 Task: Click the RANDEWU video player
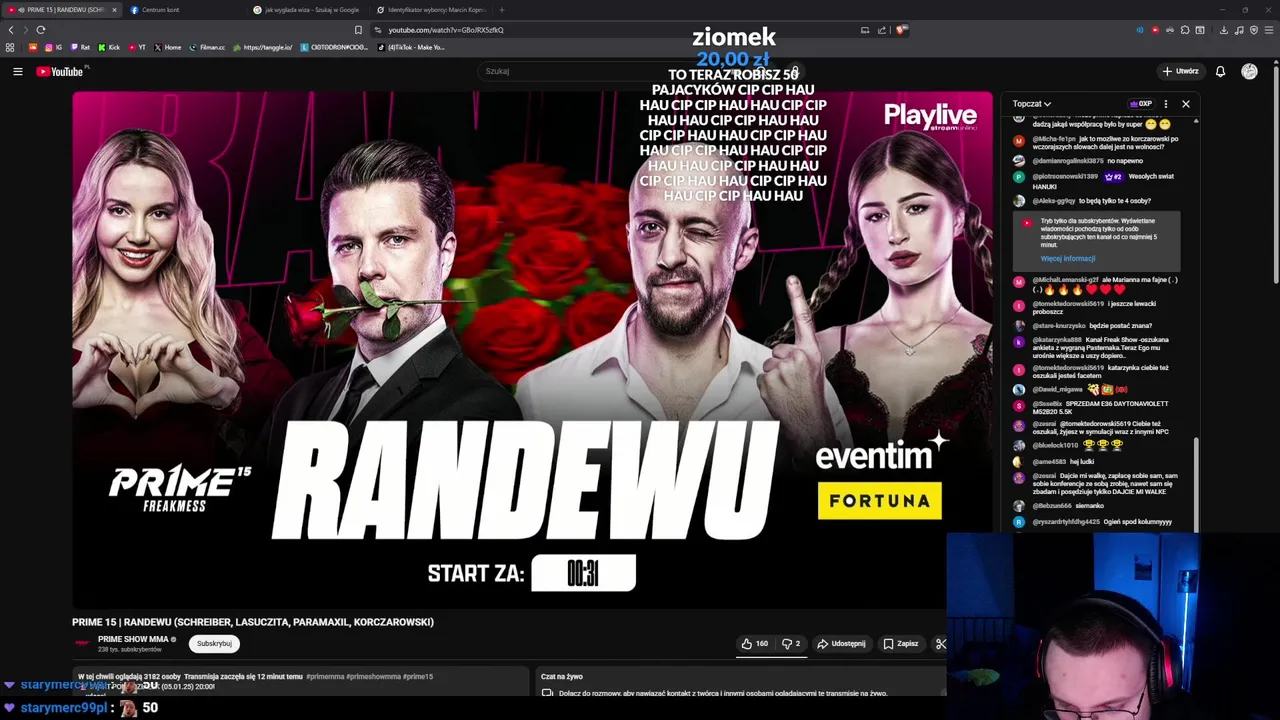(x=532, y=349)
